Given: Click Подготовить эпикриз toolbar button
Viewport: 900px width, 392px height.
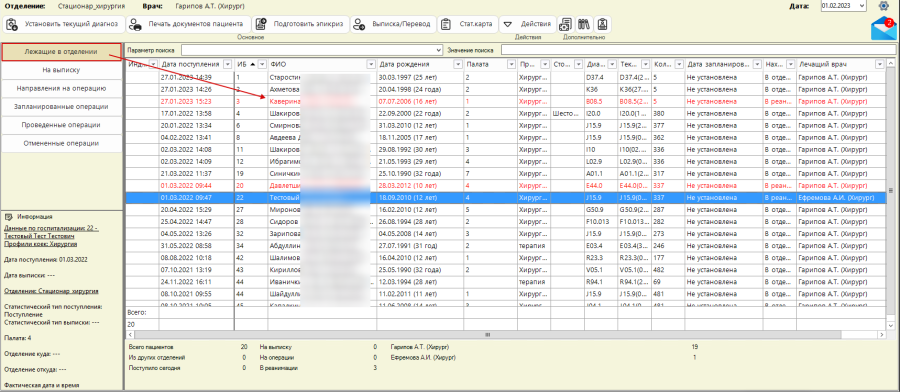Looking at the screenshot, I should pyautogui.click(x=301, y=24).
